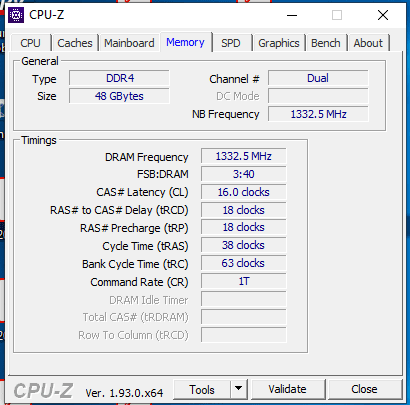
Task: Click the FSB:DRAM 3:40 value
Action: (x=244, y=174)
